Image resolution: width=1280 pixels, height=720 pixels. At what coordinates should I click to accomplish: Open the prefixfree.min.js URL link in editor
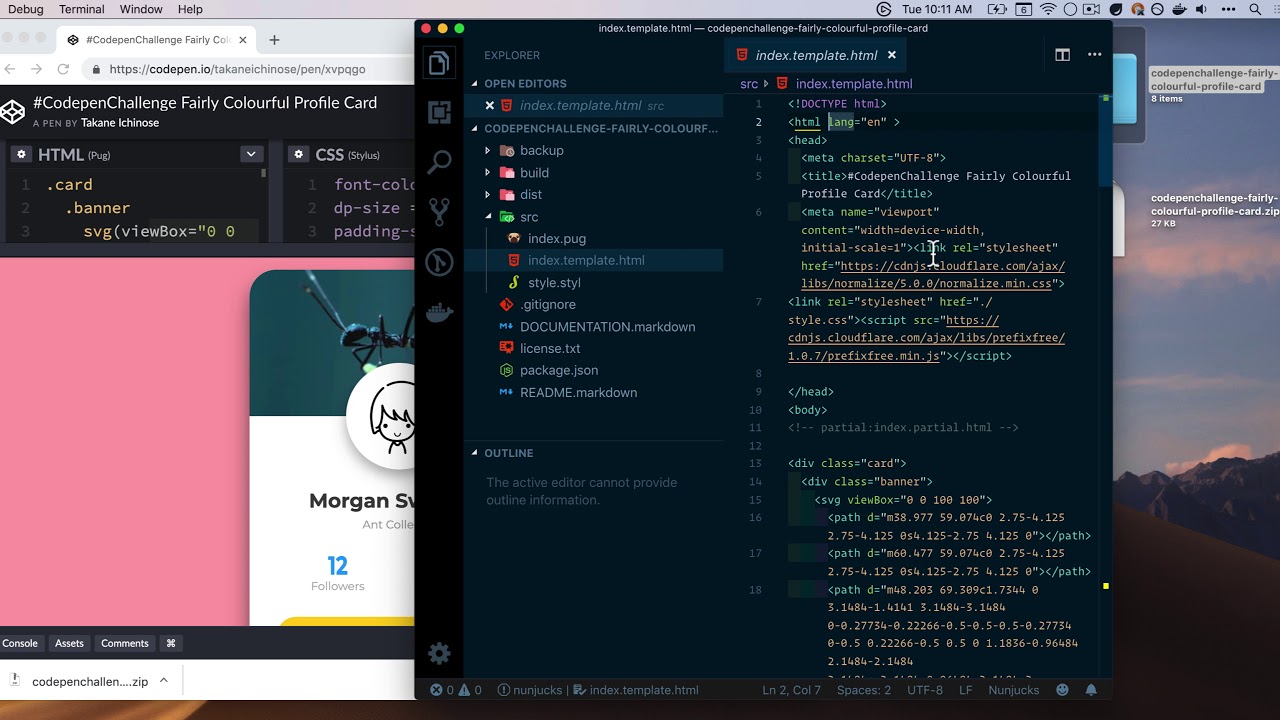coord(926,338)
